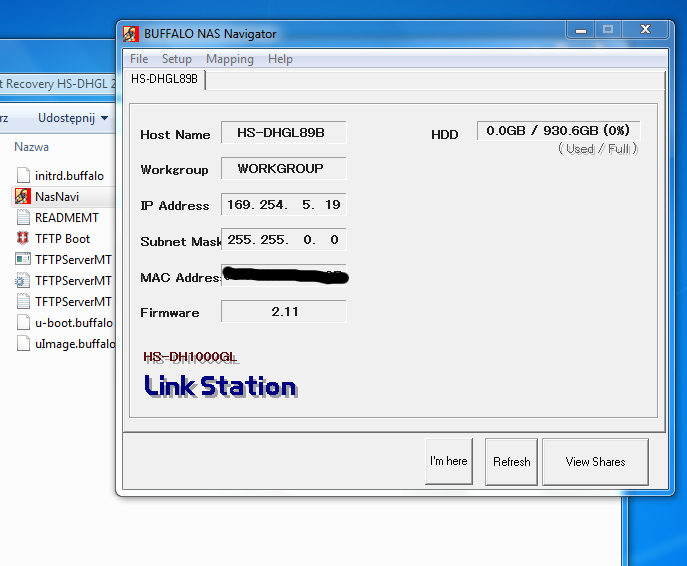Open the Setup menu
The width and height of the screenshot is (687, 566).
click(177, 59)
